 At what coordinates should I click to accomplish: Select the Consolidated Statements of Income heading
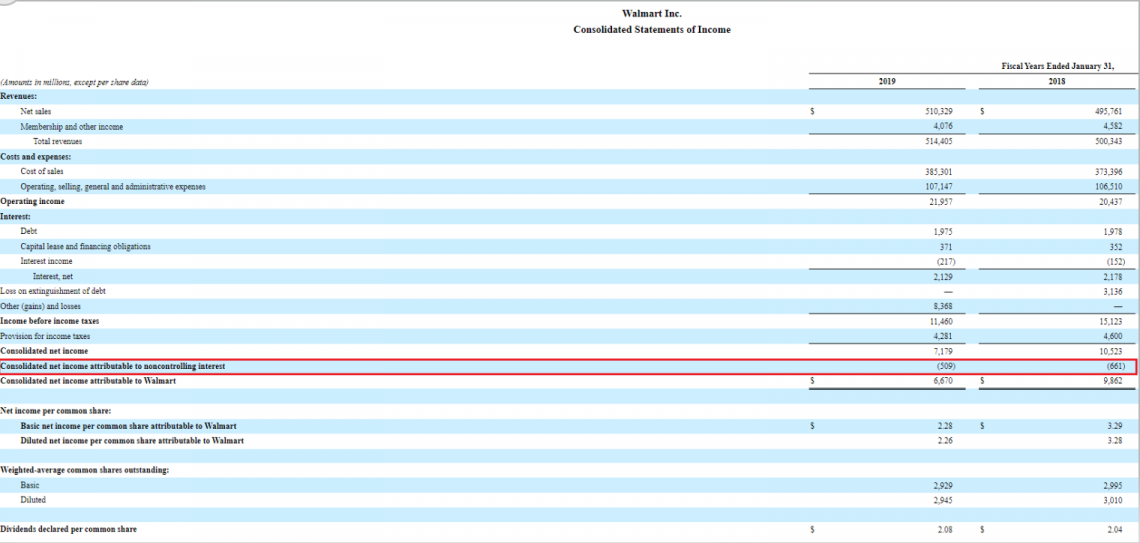tap(651, 29)
